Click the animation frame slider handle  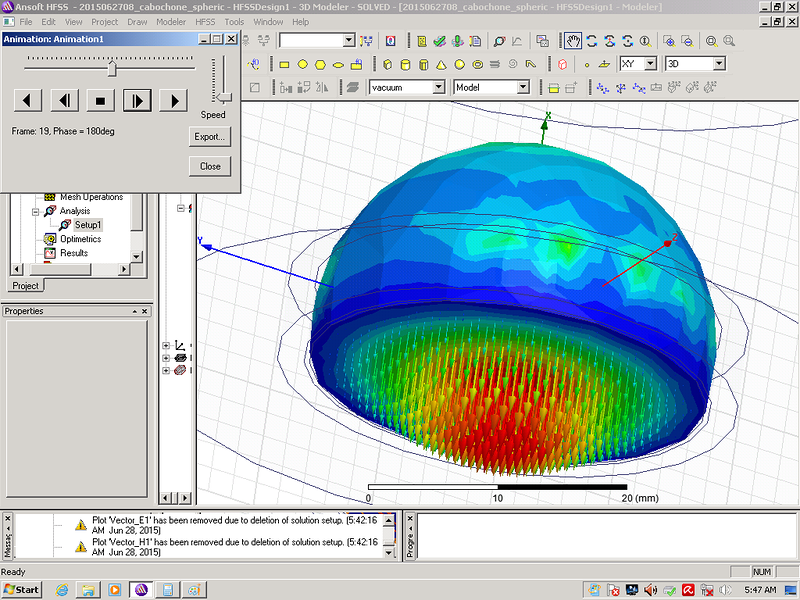(x=112, y=67)
